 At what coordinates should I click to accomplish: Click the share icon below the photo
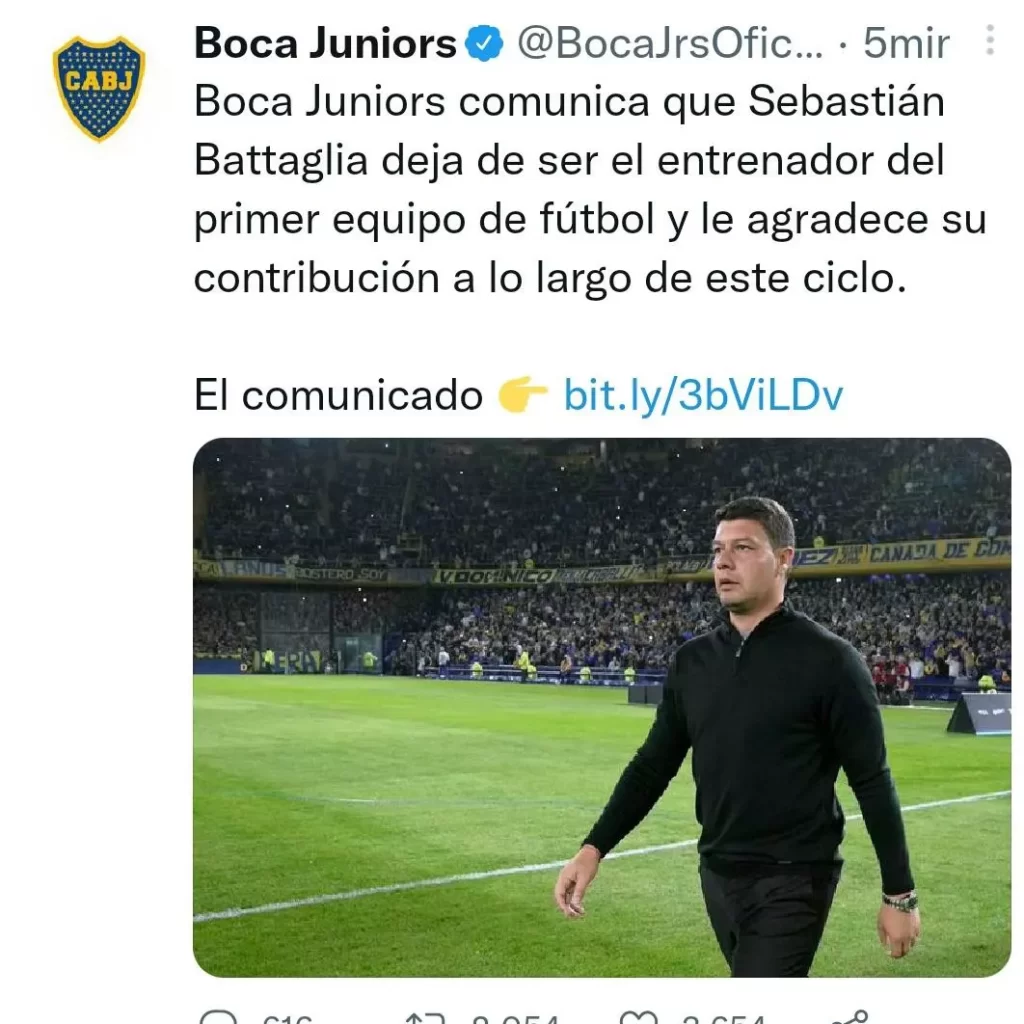pos(851,1017)
